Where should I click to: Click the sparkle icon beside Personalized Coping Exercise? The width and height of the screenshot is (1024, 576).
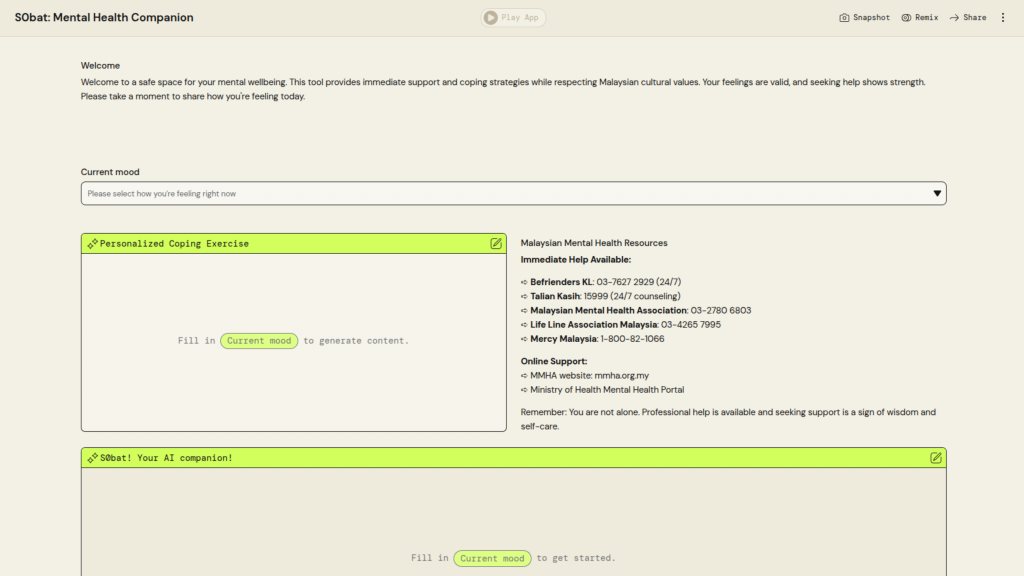click(x=92, y=244)
